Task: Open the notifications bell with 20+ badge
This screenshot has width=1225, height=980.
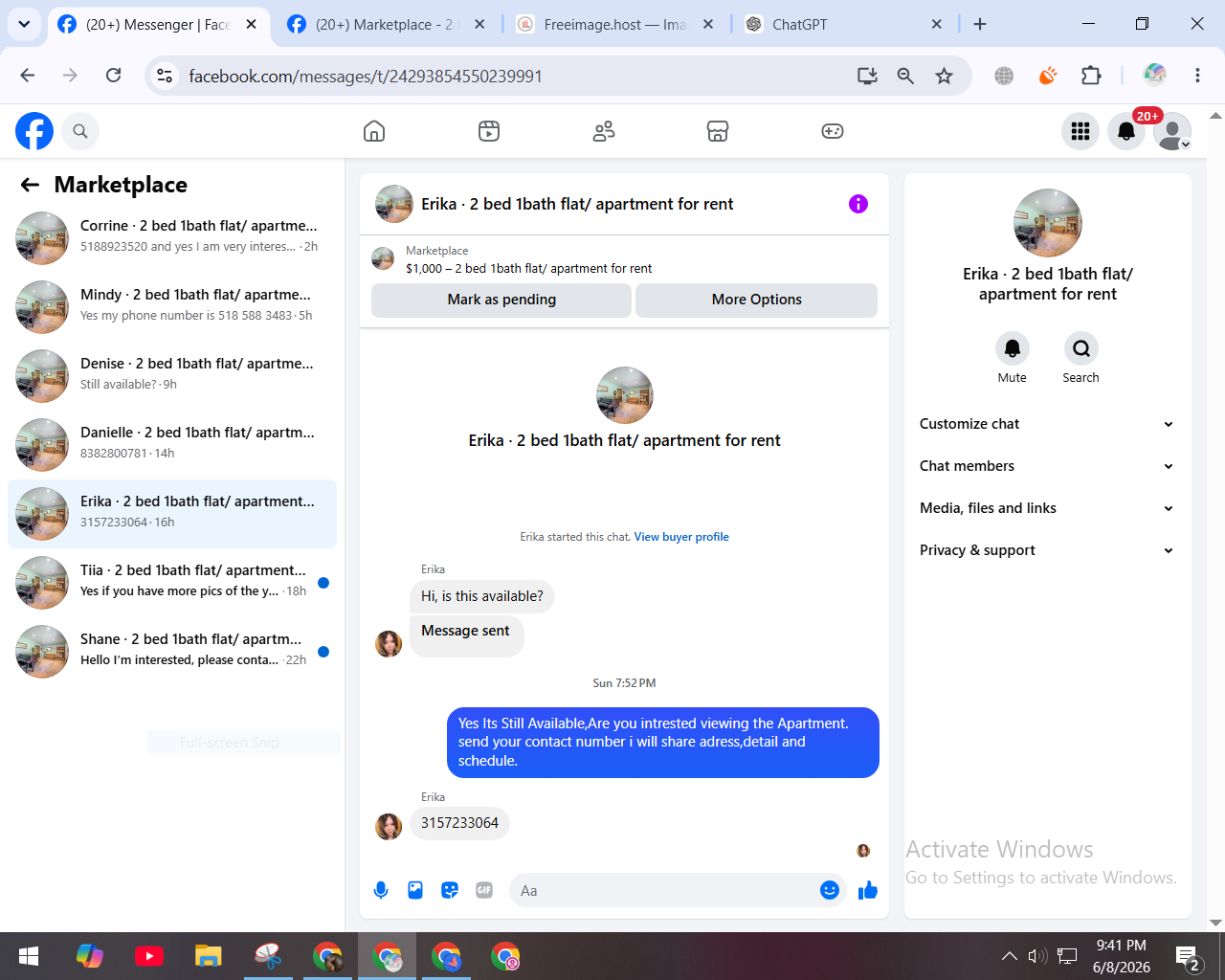Action: 1126,131
